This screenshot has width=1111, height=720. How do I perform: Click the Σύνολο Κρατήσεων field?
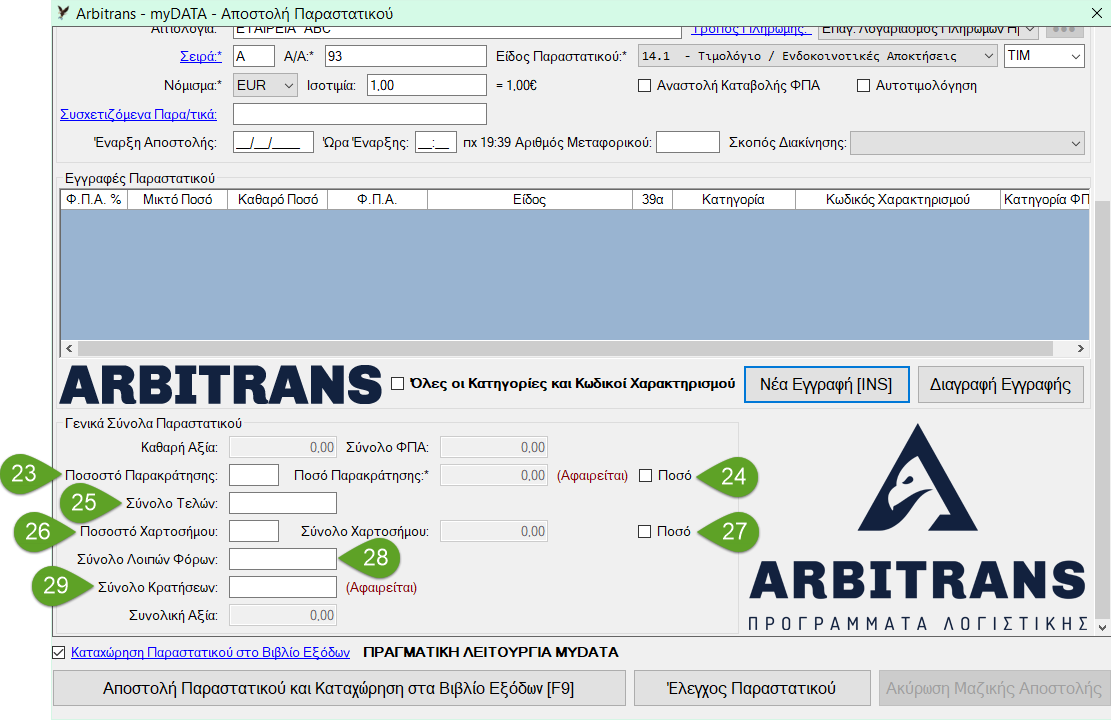pos(283,587)
